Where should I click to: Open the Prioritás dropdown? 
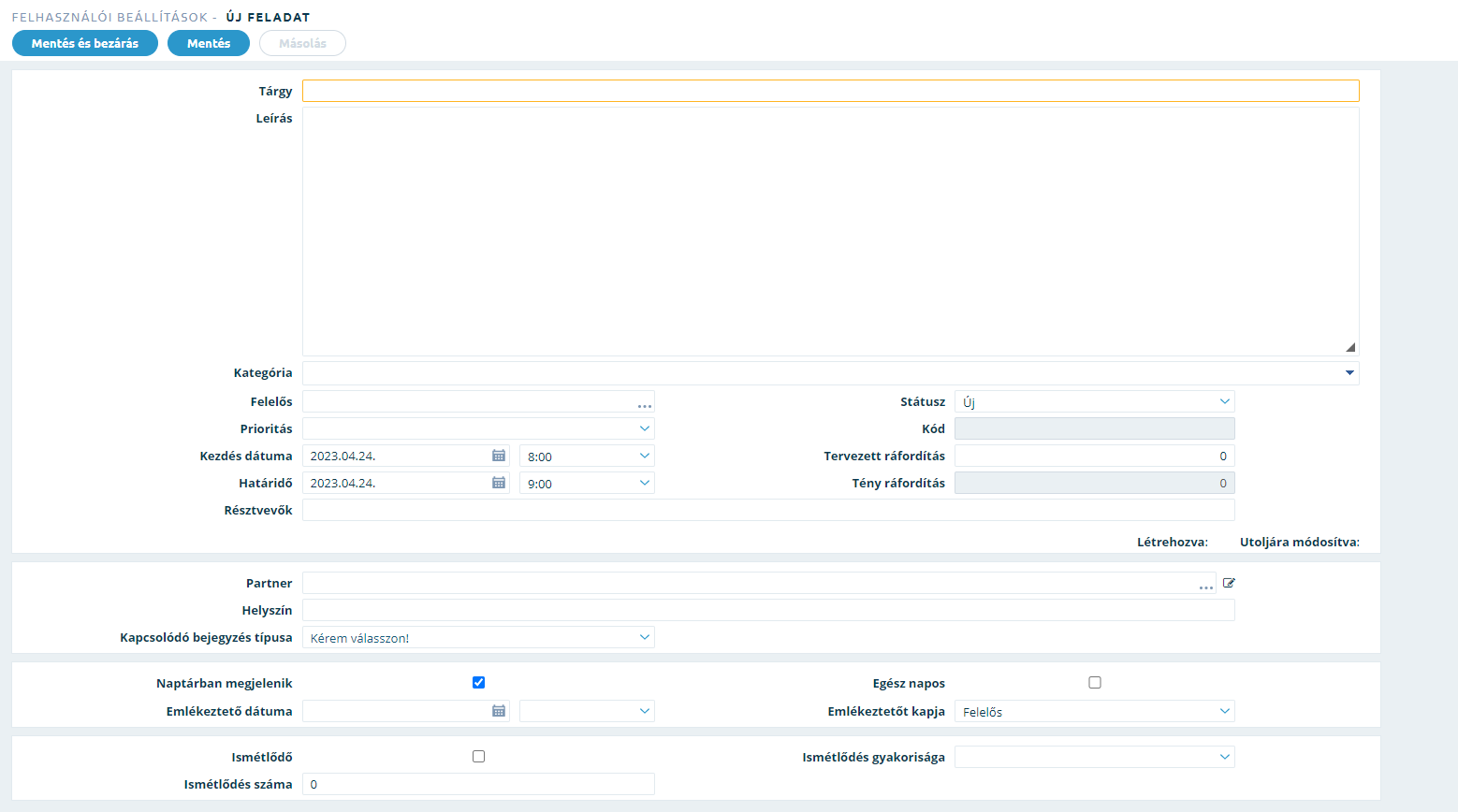click(478, 428)
